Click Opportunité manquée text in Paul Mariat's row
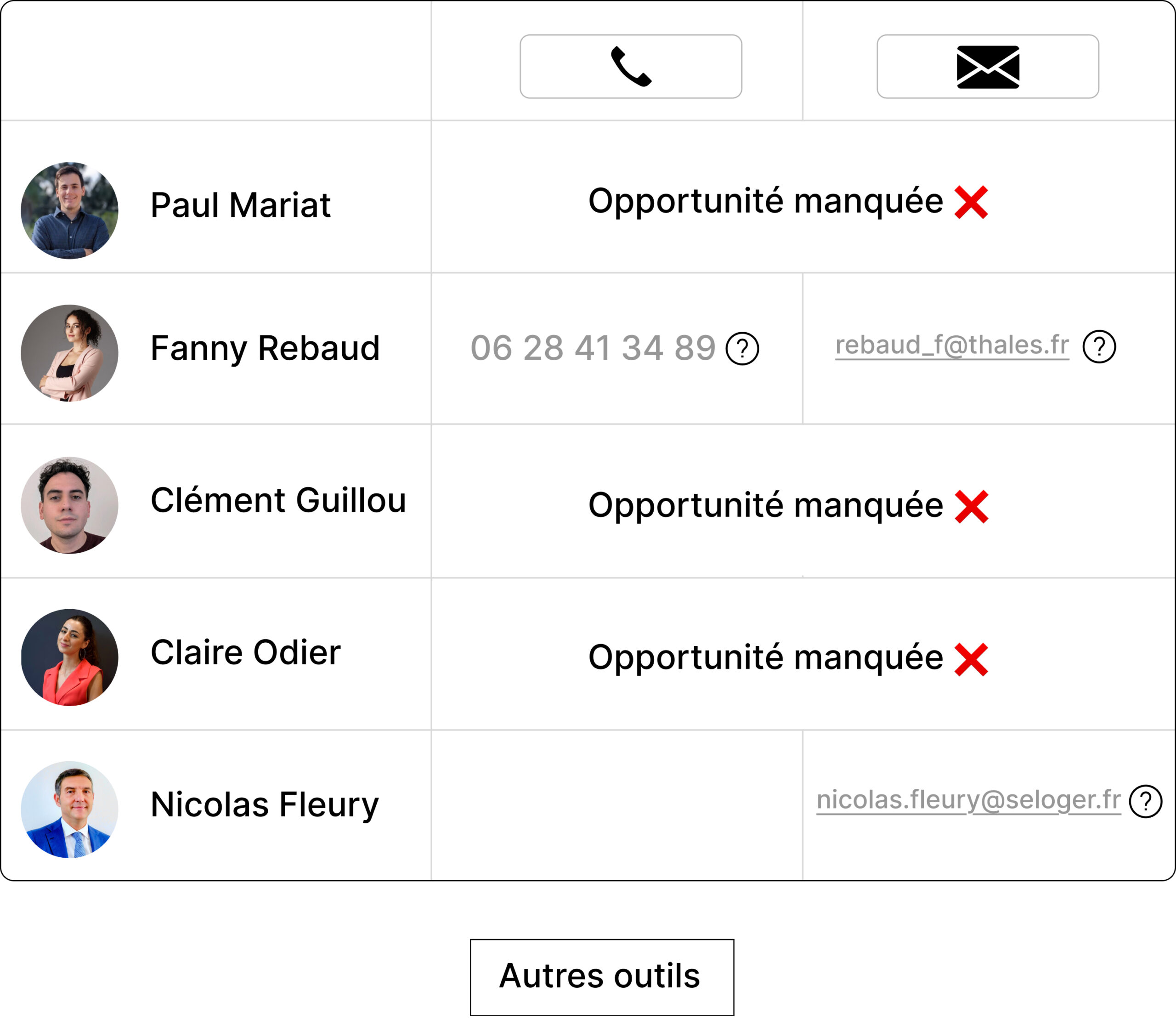 point(765,201)
